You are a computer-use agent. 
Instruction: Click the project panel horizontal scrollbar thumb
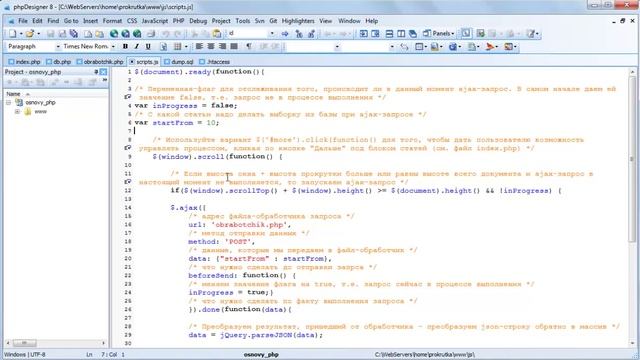24,343
